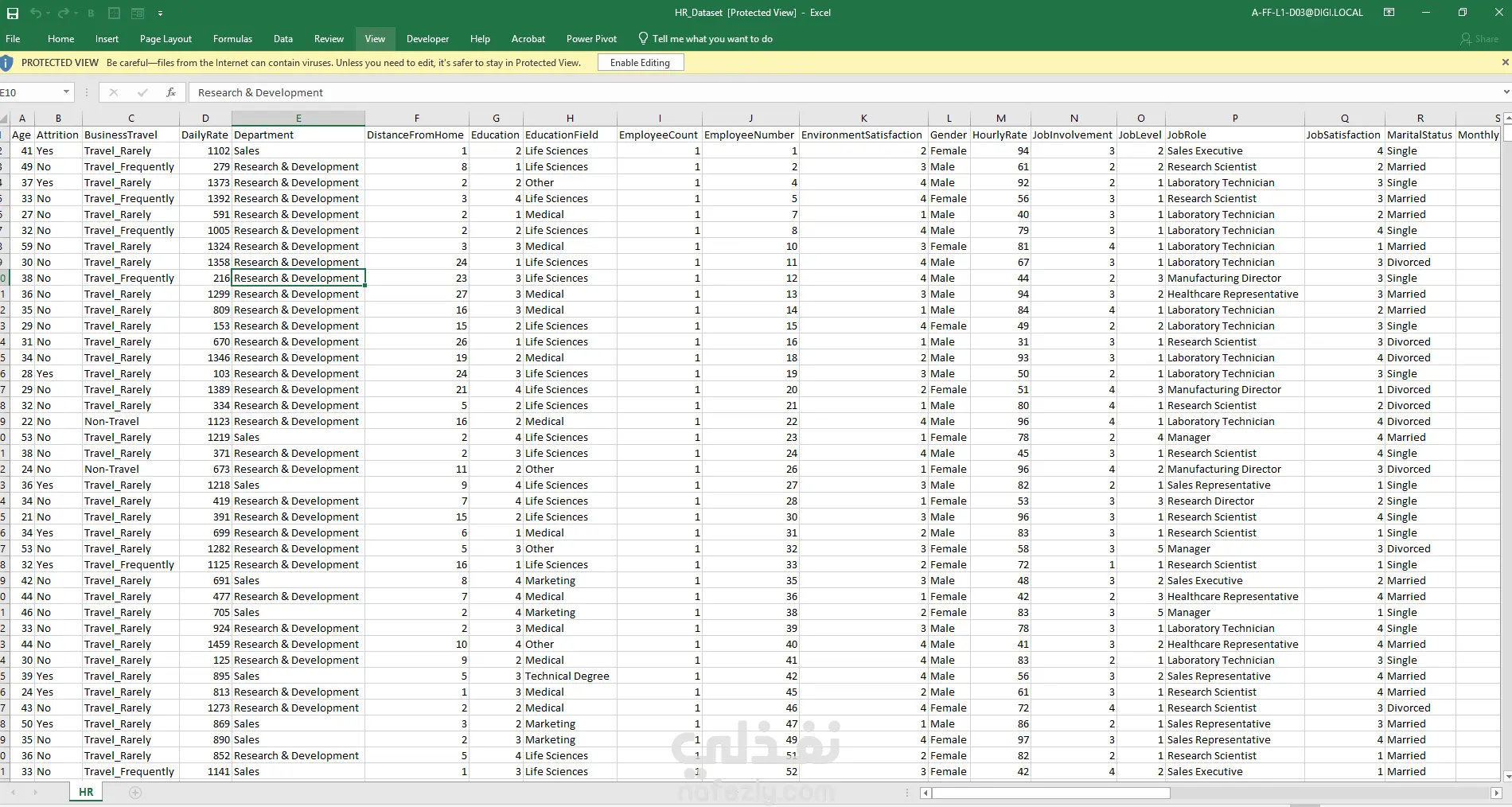Click the formula bar showing Research & Development
1512x807 pixels.
coord(844,92)
